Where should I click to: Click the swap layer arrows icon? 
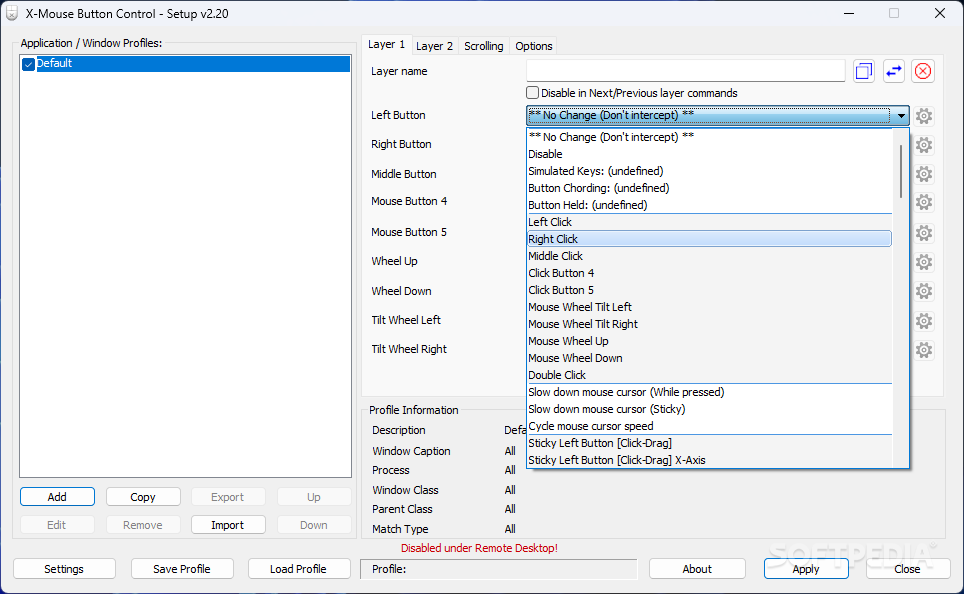[x=893, y=71]
